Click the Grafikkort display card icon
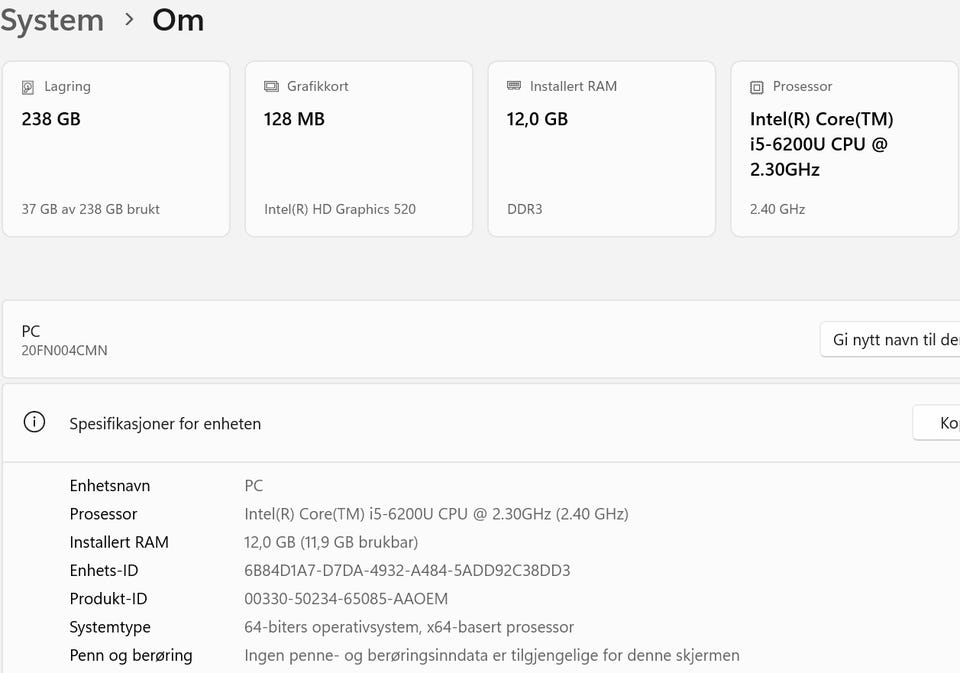The image size is (960, 673). (x=271, y=87)
